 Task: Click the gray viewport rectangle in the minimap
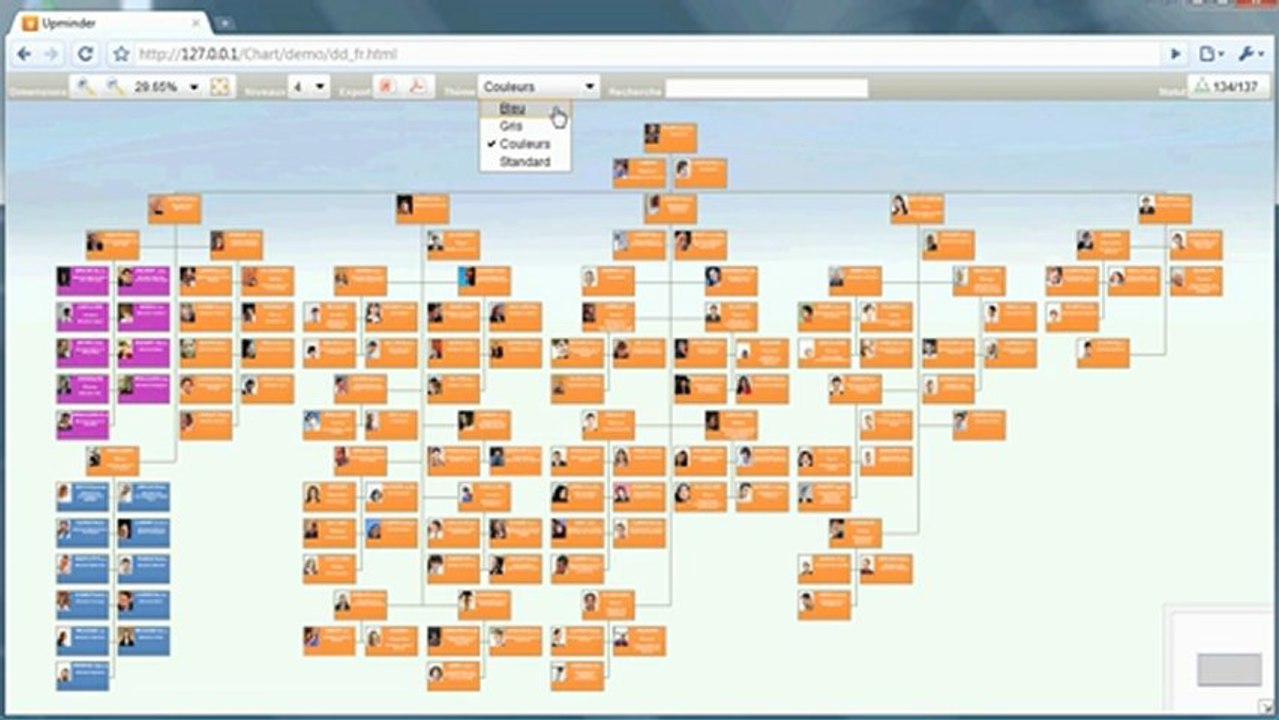point(1229,669)
